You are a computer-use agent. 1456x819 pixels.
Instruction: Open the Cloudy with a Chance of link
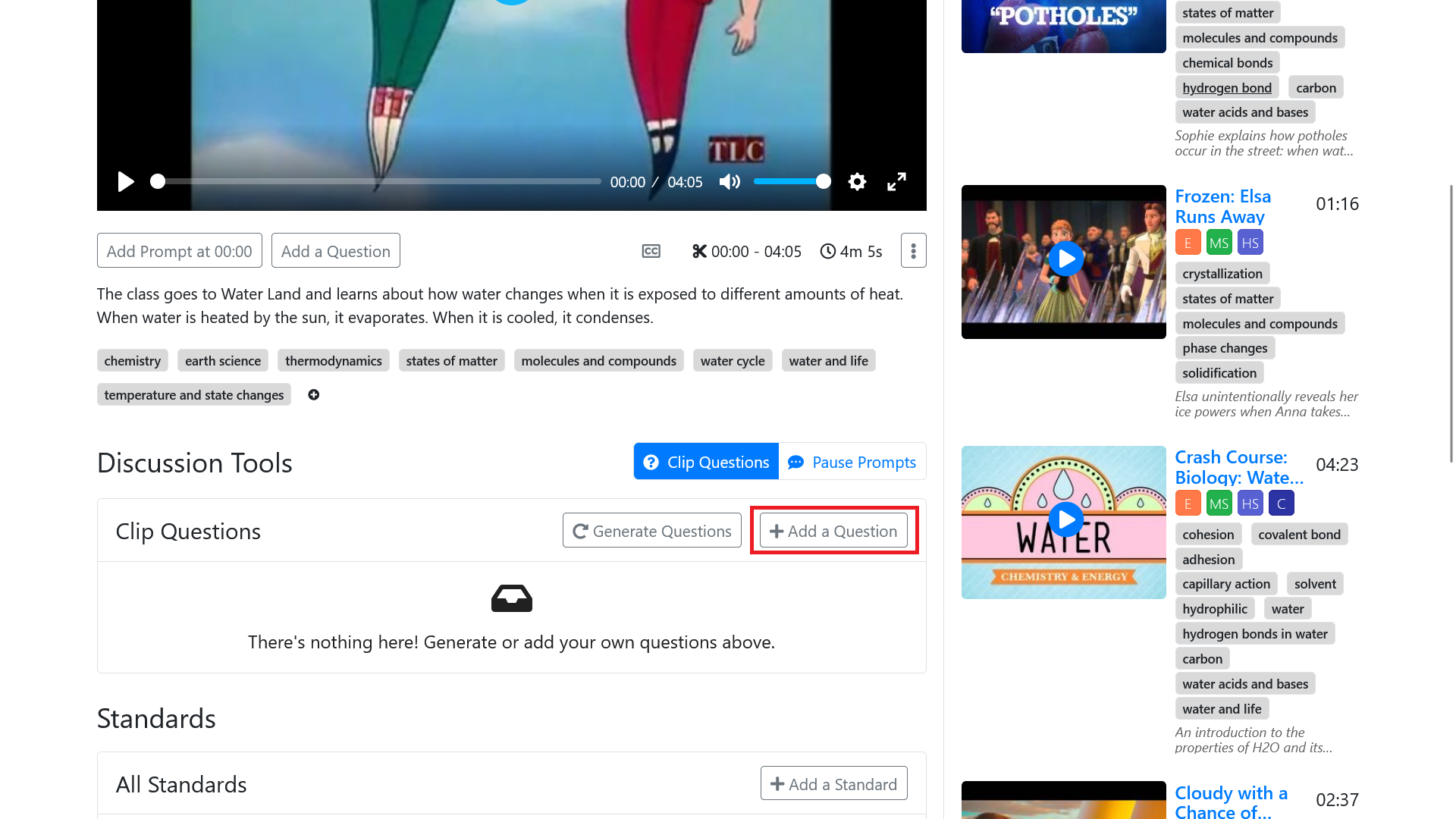(1231, 802)
